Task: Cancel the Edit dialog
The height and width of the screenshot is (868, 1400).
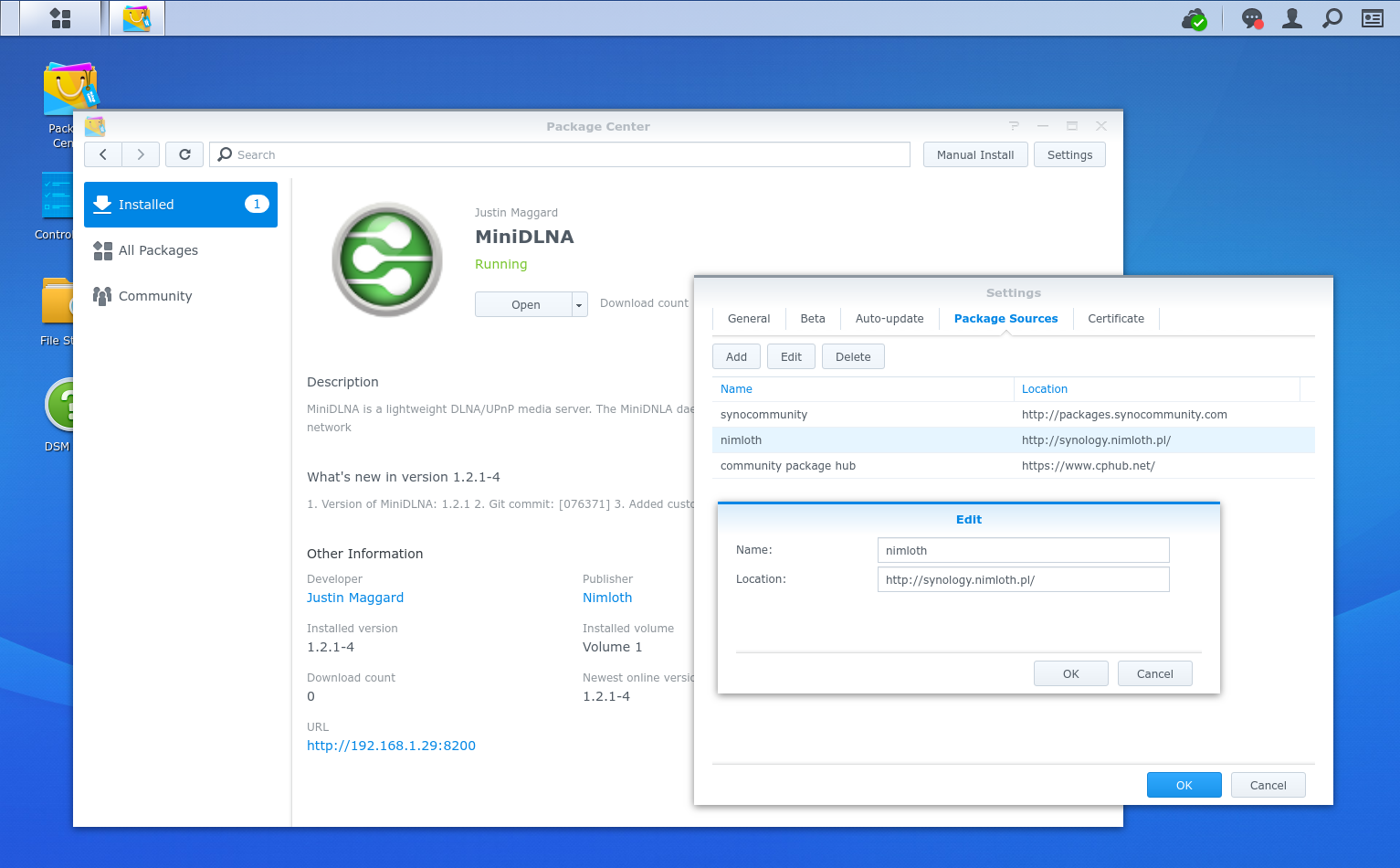Action: coord(1155,674)
